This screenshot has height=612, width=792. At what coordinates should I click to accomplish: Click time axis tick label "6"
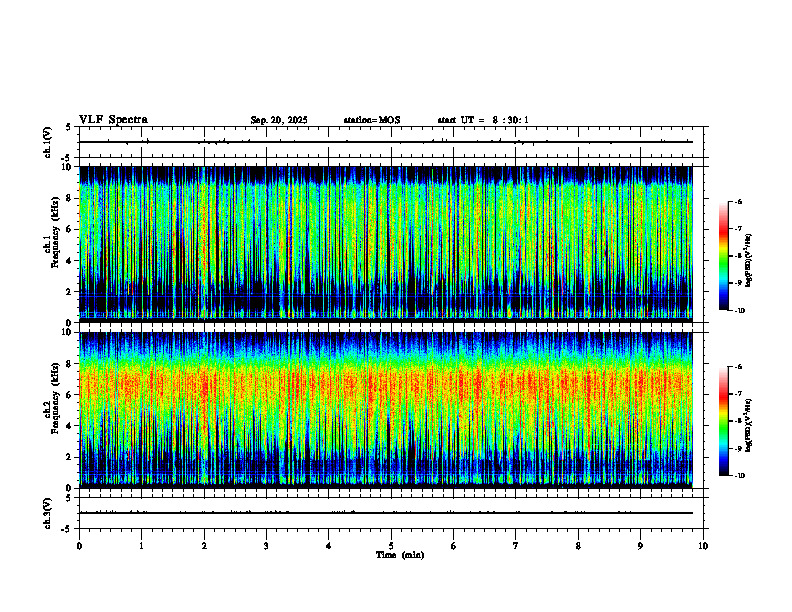pyautogui.click(x=454, y=546)
